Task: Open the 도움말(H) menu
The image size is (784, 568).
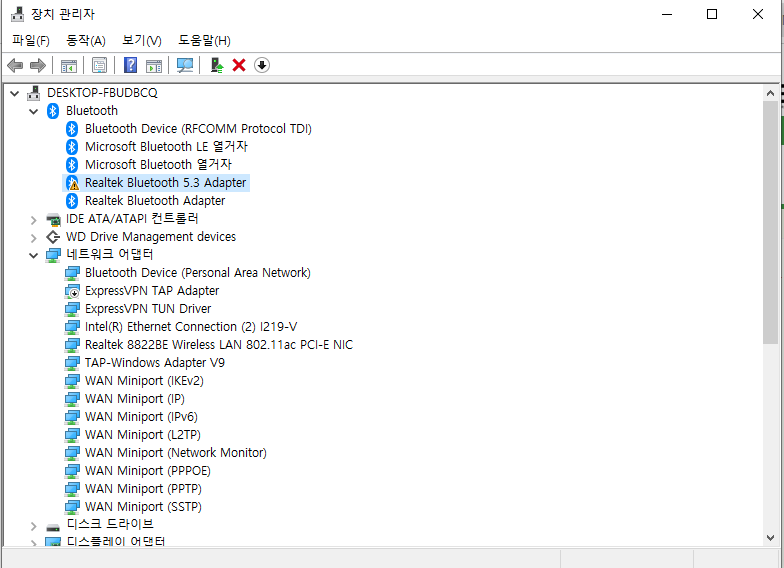Action: pos(204,40)
